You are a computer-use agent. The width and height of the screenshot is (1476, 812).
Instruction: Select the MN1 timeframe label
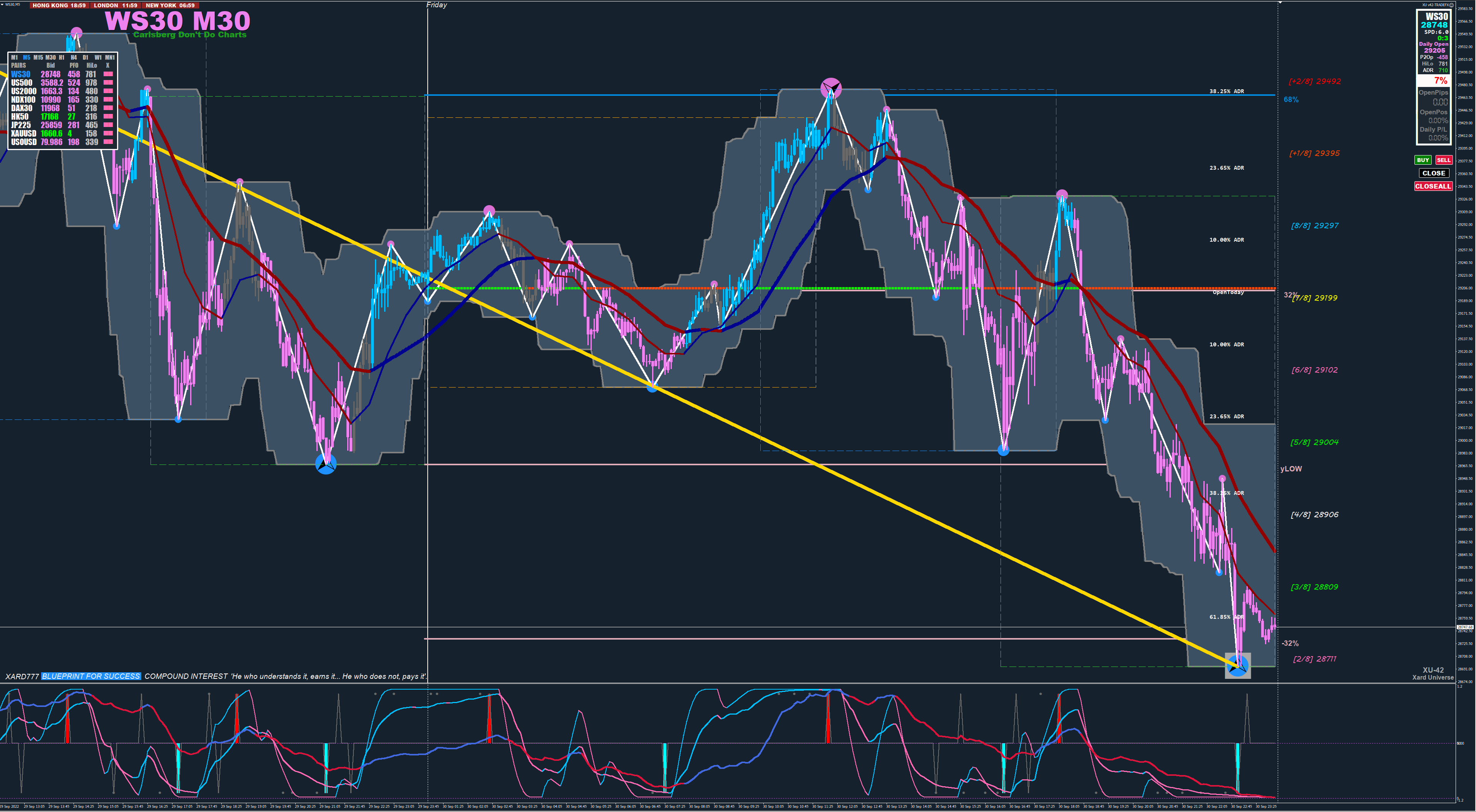[109, 57]
